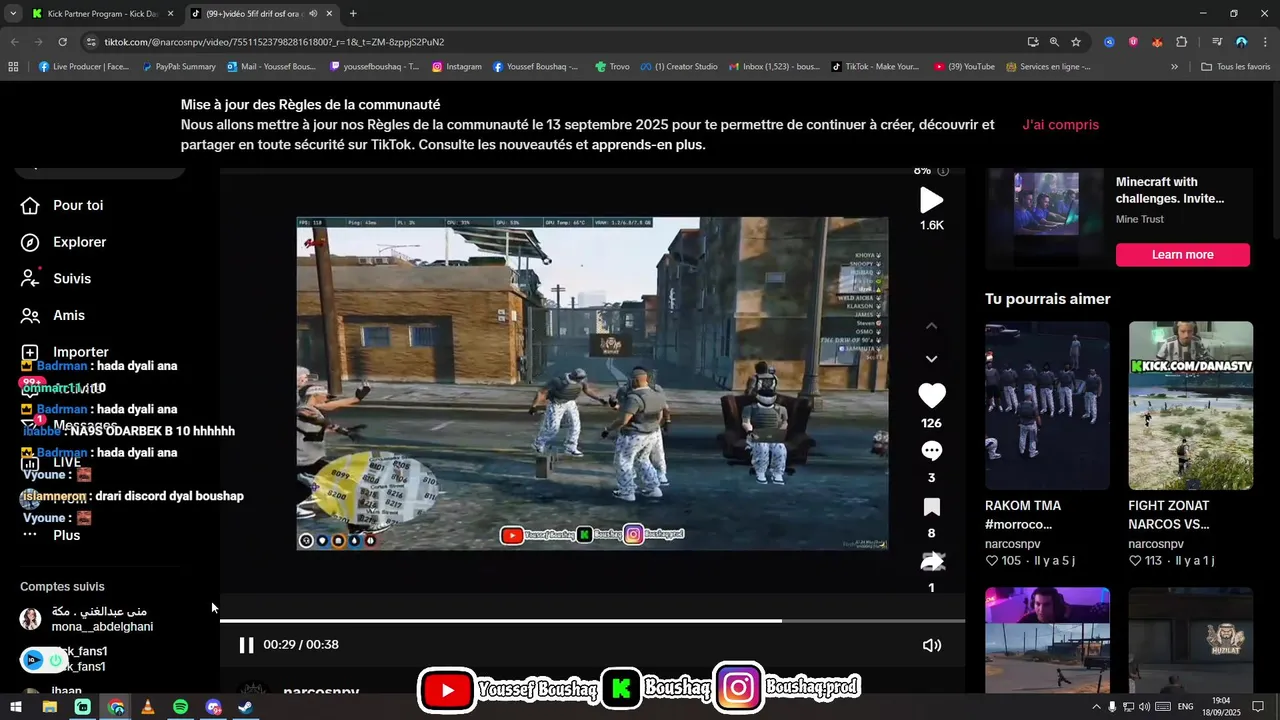Open the Pour toi home feed
Image resolution: width=1280 pixels, height=720 pixels.
tap(64, 205)
